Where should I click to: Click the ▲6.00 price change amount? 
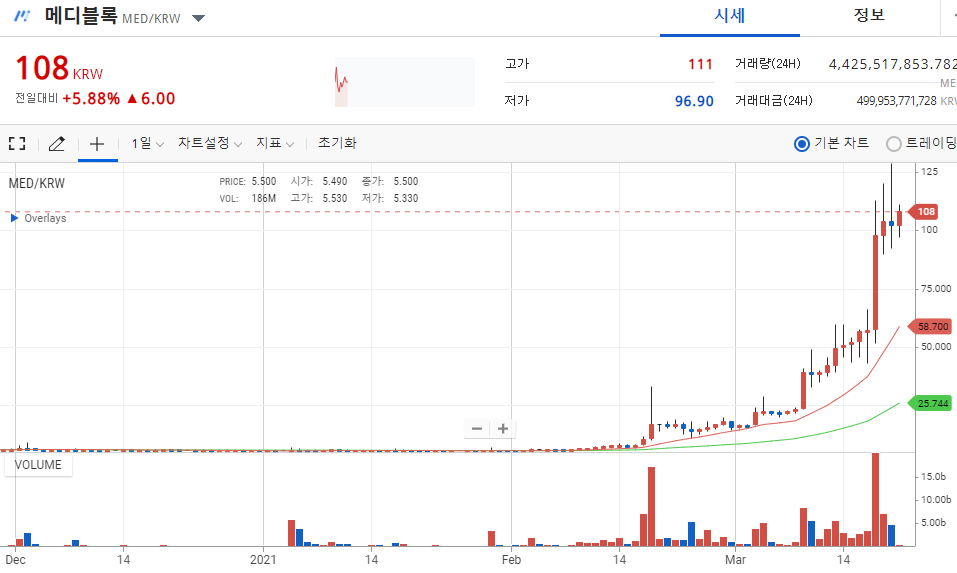151,99
